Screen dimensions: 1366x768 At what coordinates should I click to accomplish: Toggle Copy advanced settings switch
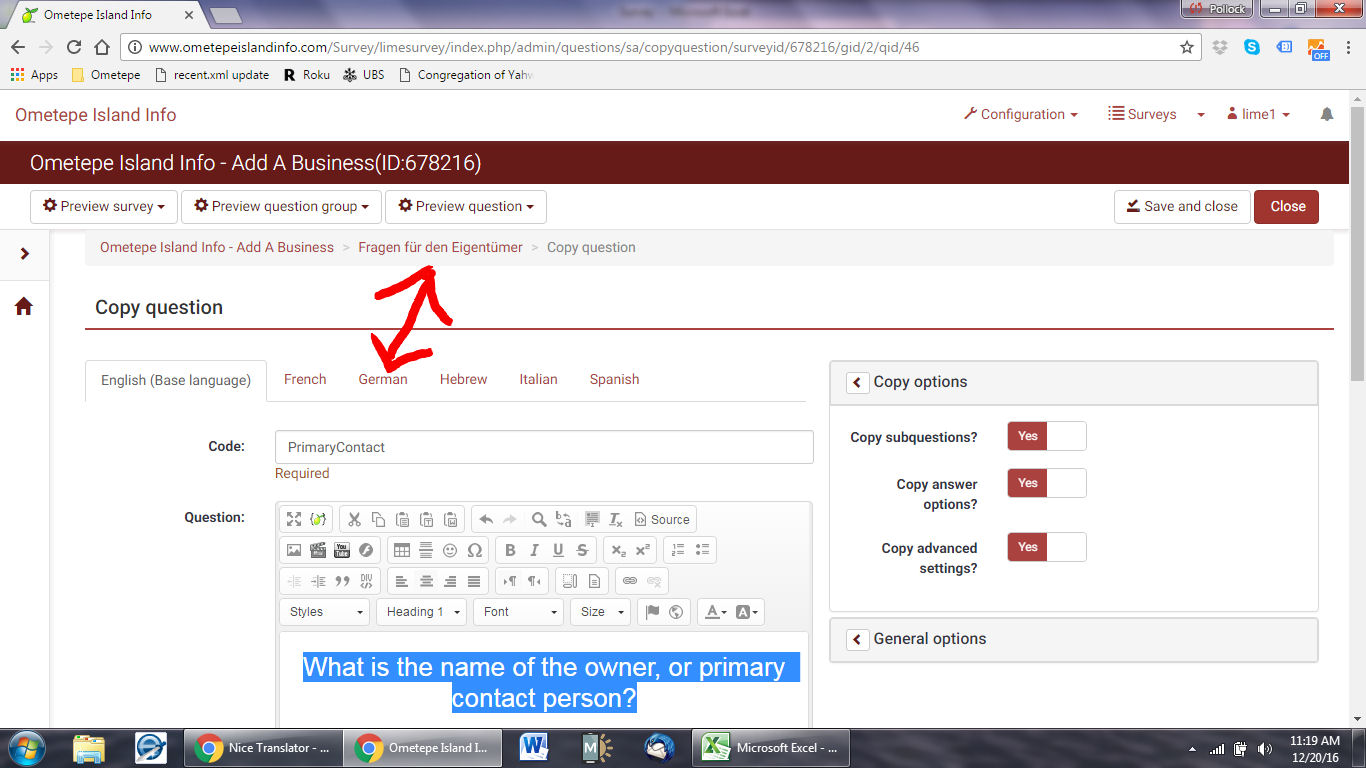tap(1046, 547)
